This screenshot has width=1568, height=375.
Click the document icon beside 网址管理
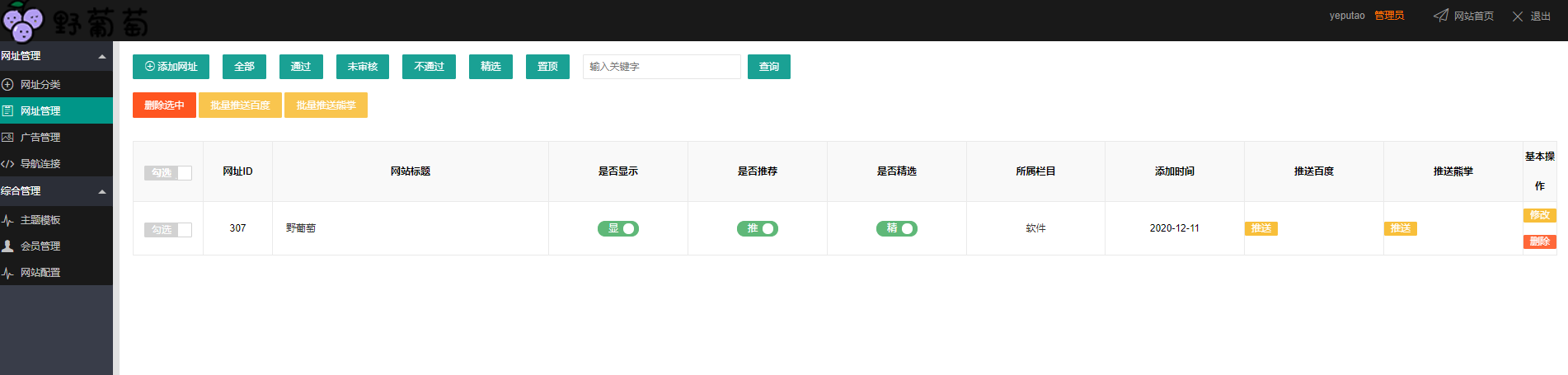(7, 110)
